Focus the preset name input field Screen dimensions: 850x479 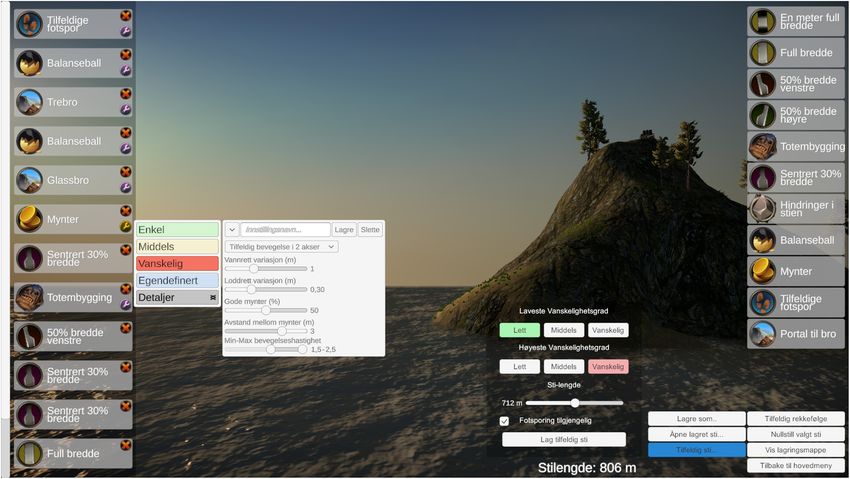click(285, 230)
